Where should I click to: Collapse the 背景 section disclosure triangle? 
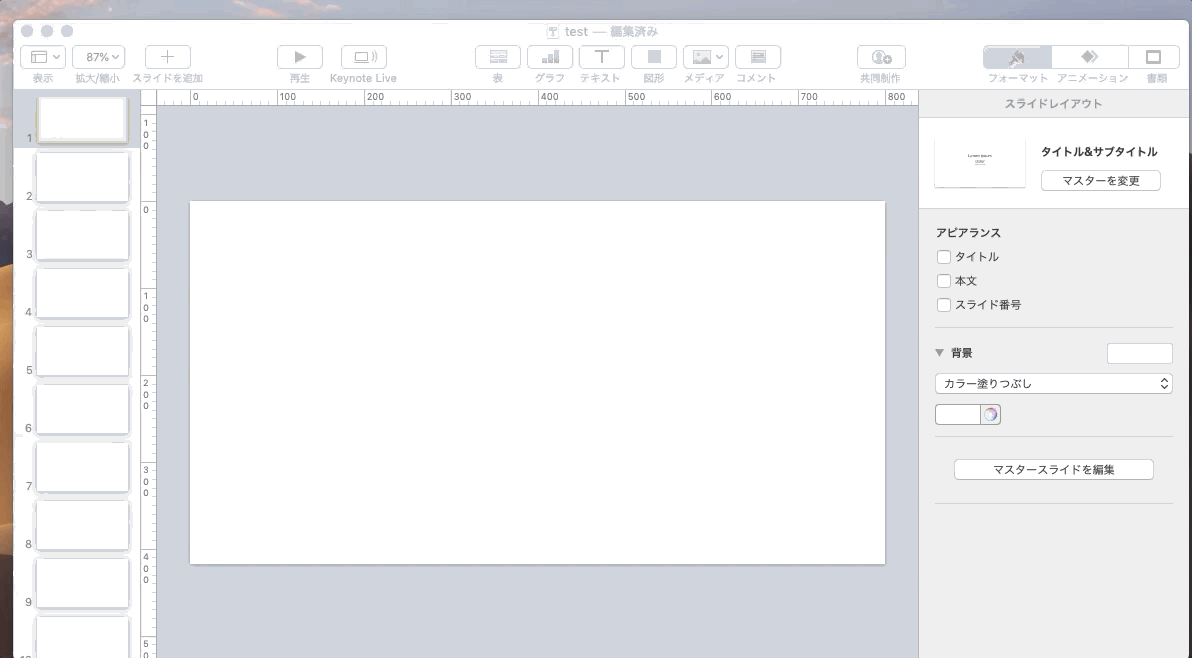pos(940,353)
